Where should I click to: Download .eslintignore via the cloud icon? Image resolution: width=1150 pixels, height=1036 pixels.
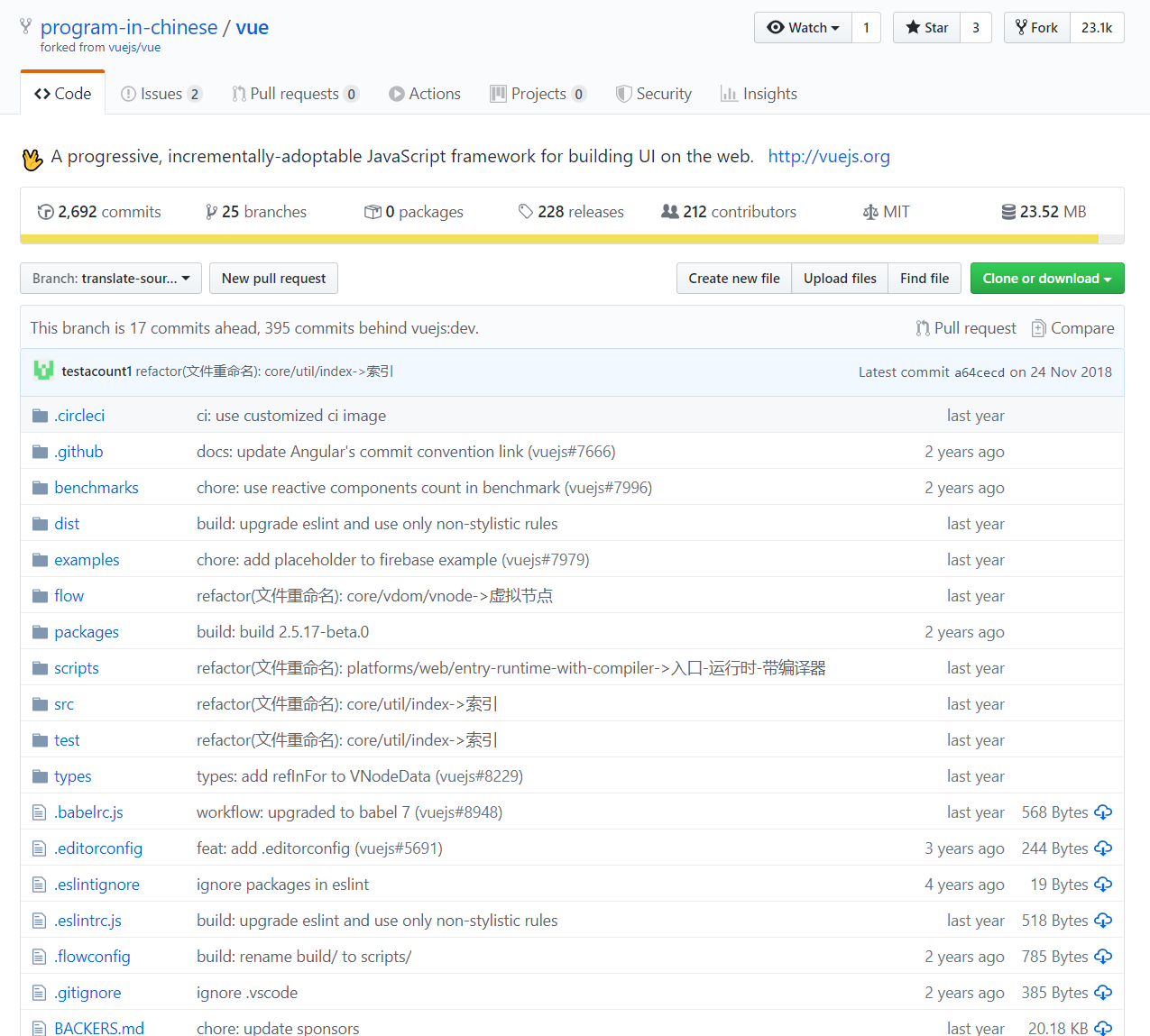(1103, 885)
